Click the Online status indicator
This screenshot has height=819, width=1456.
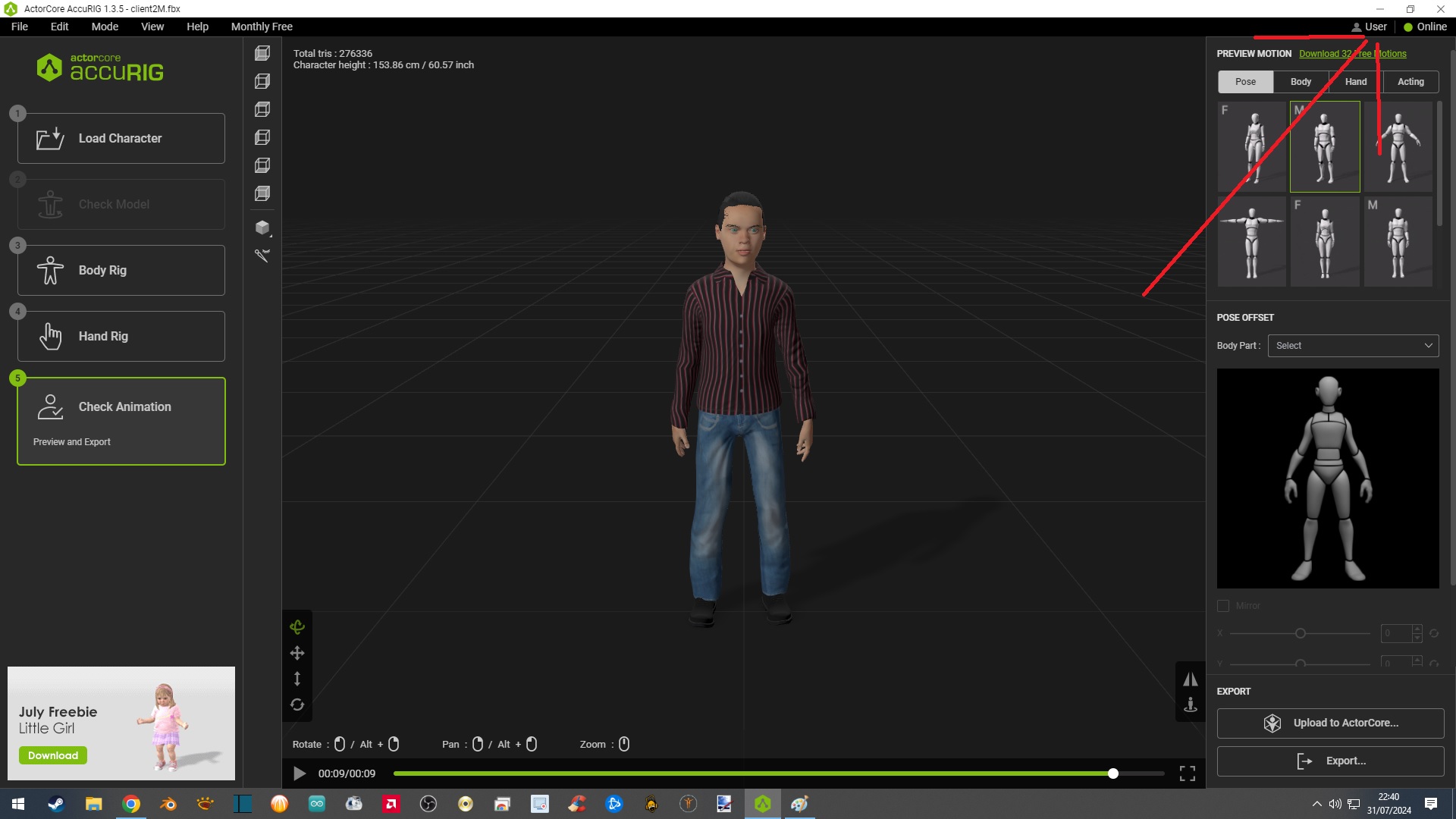pos(1425,27)
